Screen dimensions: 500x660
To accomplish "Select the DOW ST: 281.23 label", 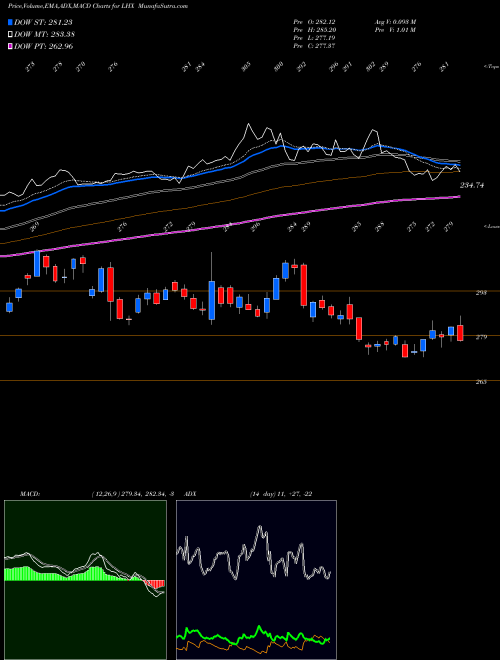I will click(x=43, y=22).
